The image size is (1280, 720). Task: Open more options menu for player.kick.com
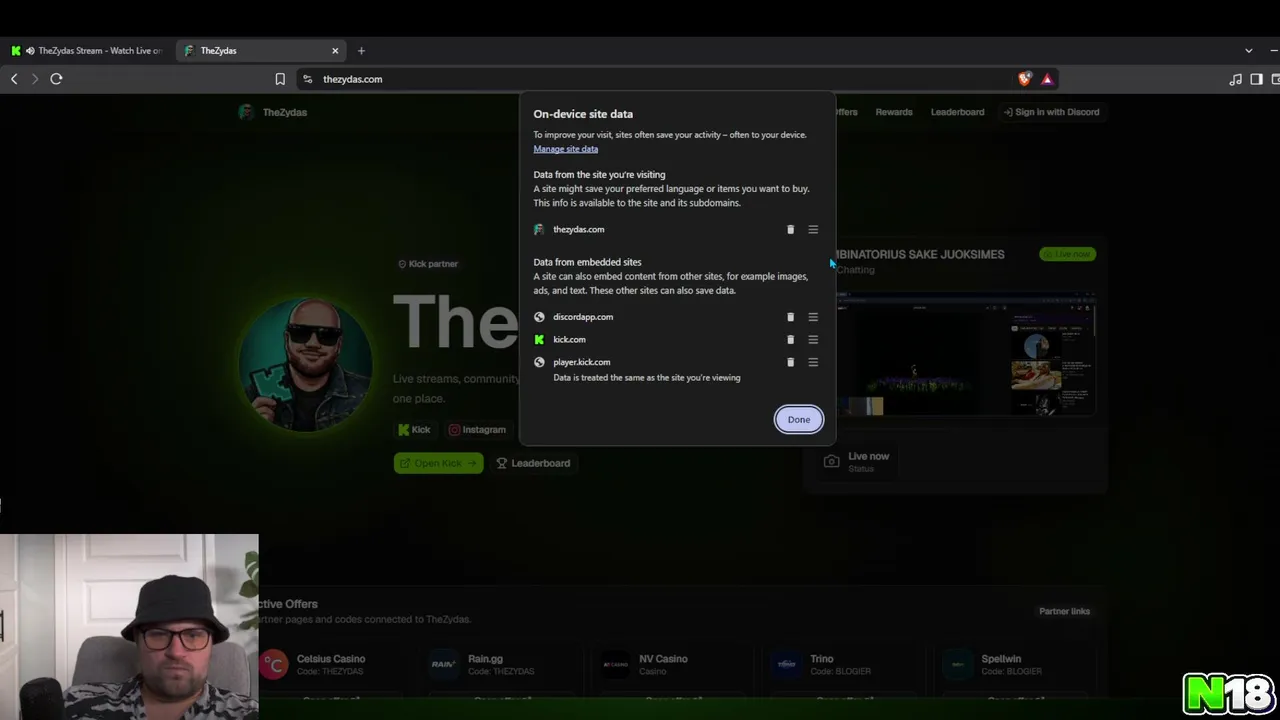coord(813,362)
